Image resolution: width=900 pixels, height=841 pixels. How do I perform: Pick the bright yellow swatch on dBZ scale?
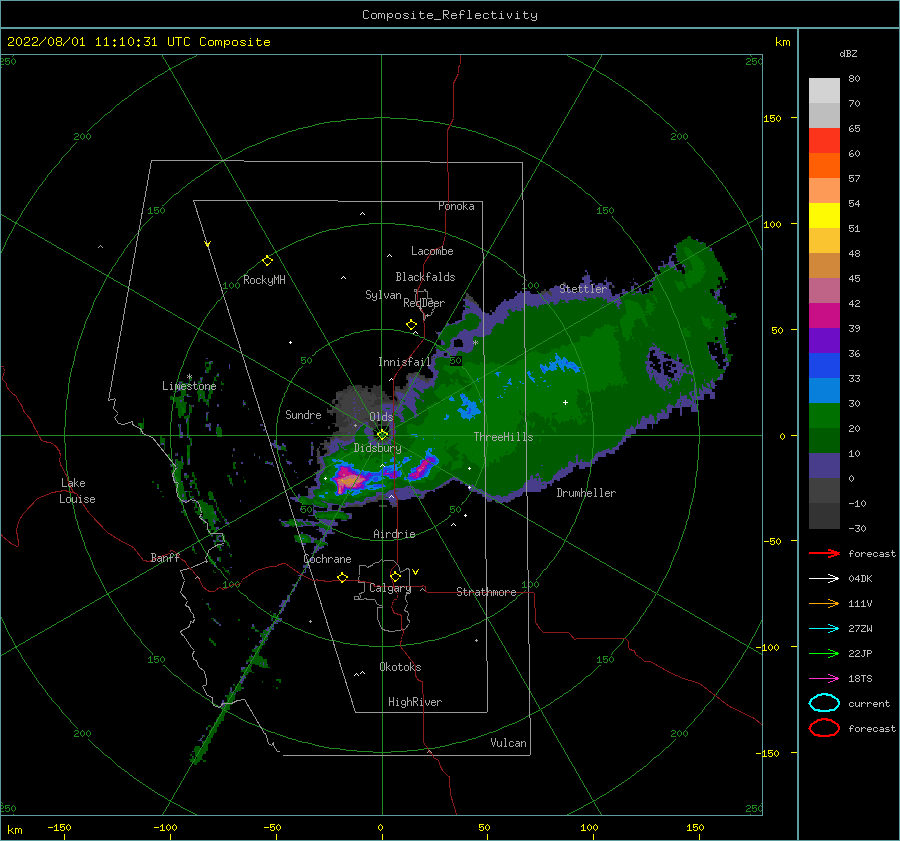coord(824,216)
